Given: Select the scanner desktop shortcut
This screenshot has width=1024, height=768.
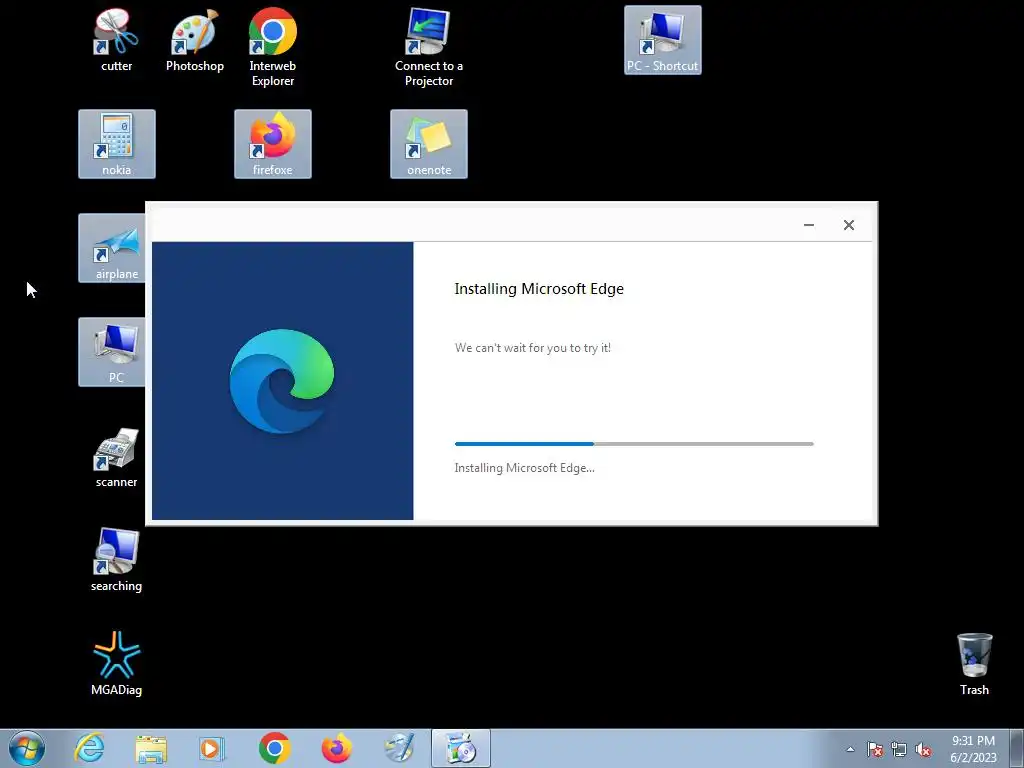Looking at the screenshot, I should click(116, 456).
